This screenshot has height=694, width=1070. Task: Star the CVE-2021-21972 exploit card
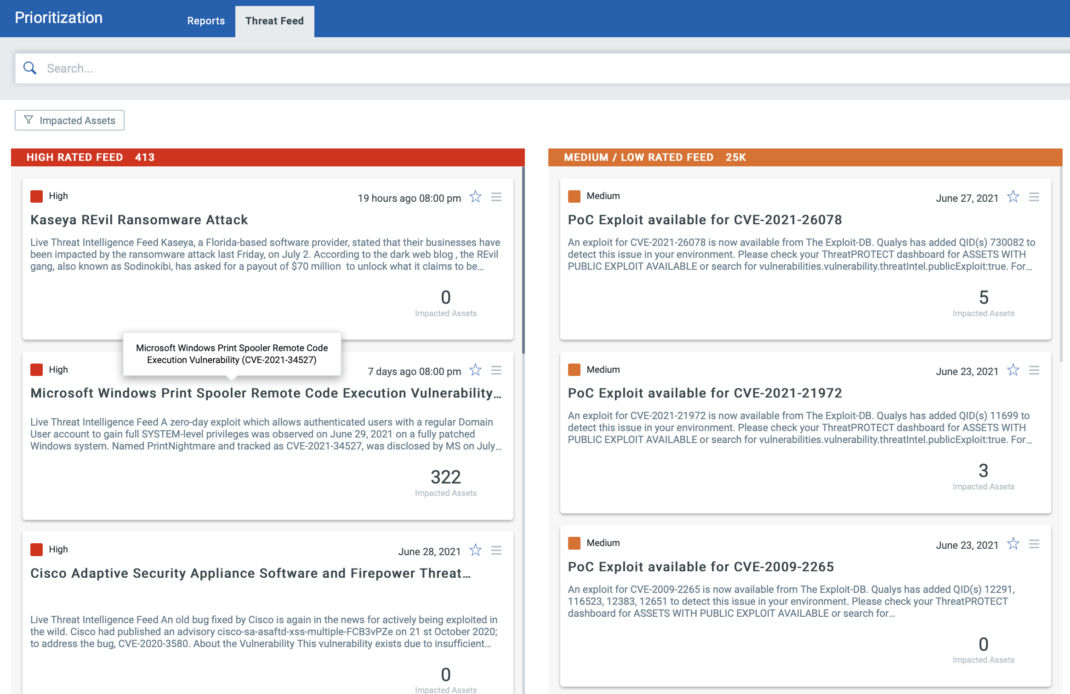tap(1013, 370)
